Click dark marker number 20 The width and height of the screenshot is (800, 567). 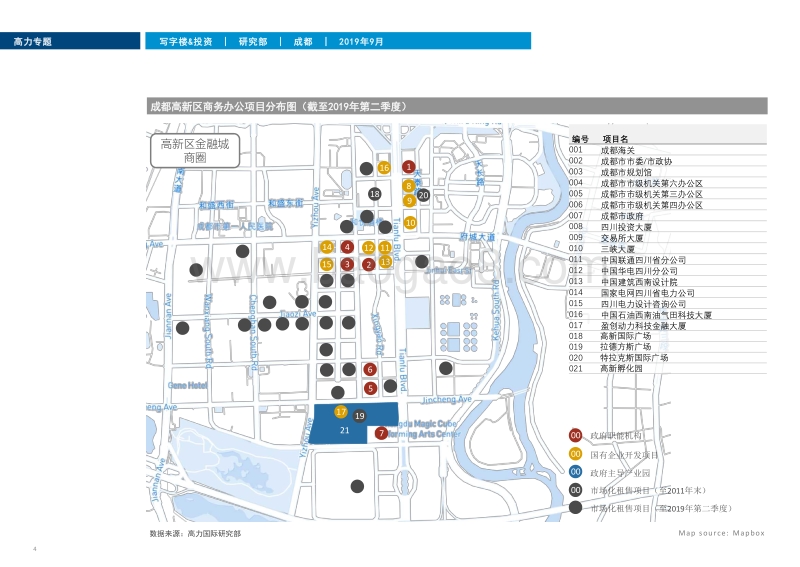point(423,195)
